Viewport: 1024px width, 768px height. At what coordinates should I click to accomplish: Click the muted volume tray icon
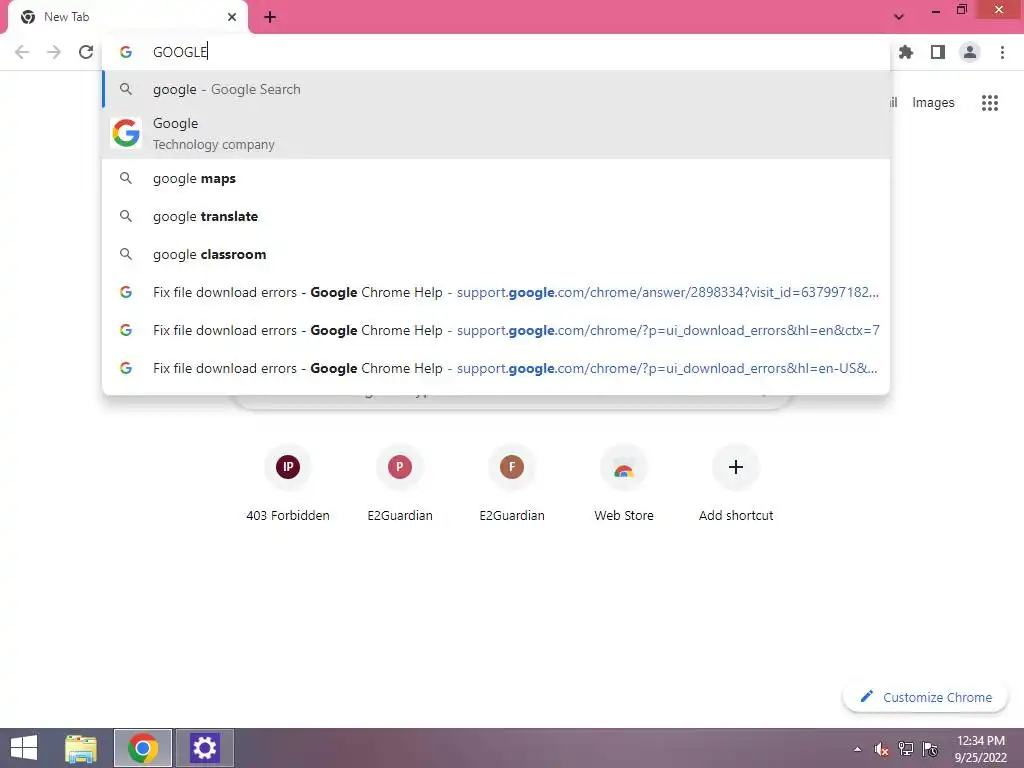(882, 749)
